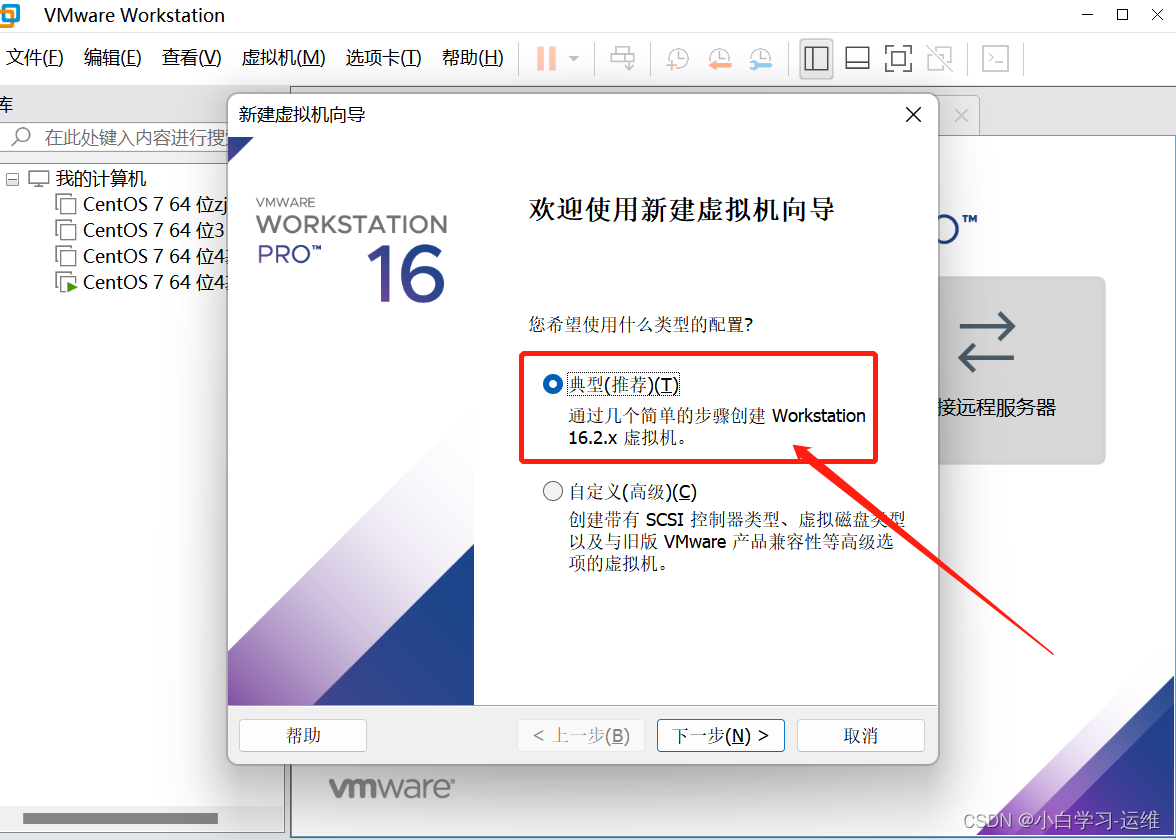This screenshot has height=840, width=1176.
Task: Open the snapshot manager wrench-clock icon
Action: pyautogui.click(x=760, y=58)
